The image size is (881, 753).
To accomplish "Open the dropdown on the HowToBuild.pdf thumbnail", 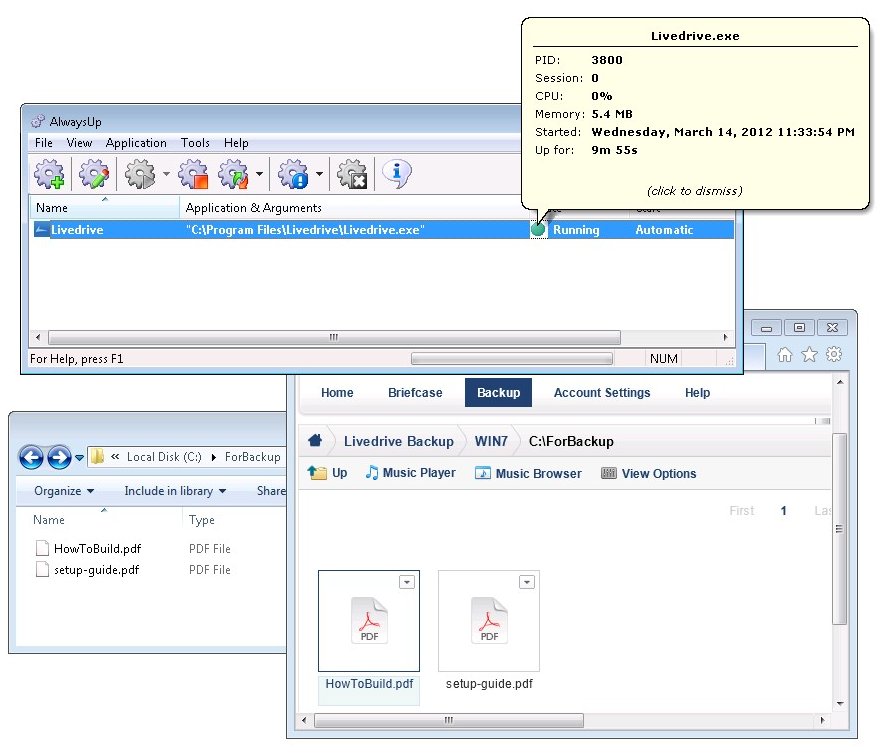I will pos(407,582).
